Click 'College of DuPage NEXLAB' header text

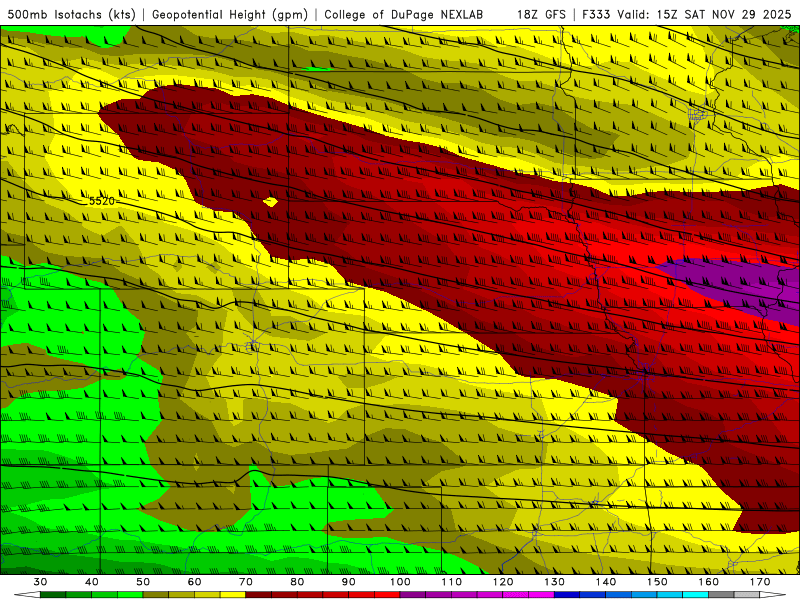[404, 14]
